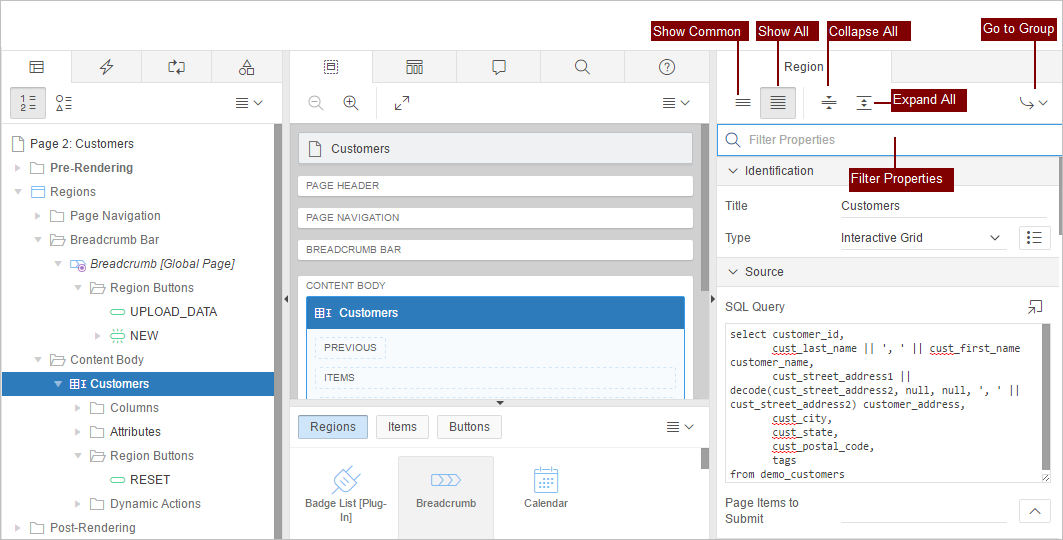Switch to the Shared Components tab icon

click(x=246, y=67)
